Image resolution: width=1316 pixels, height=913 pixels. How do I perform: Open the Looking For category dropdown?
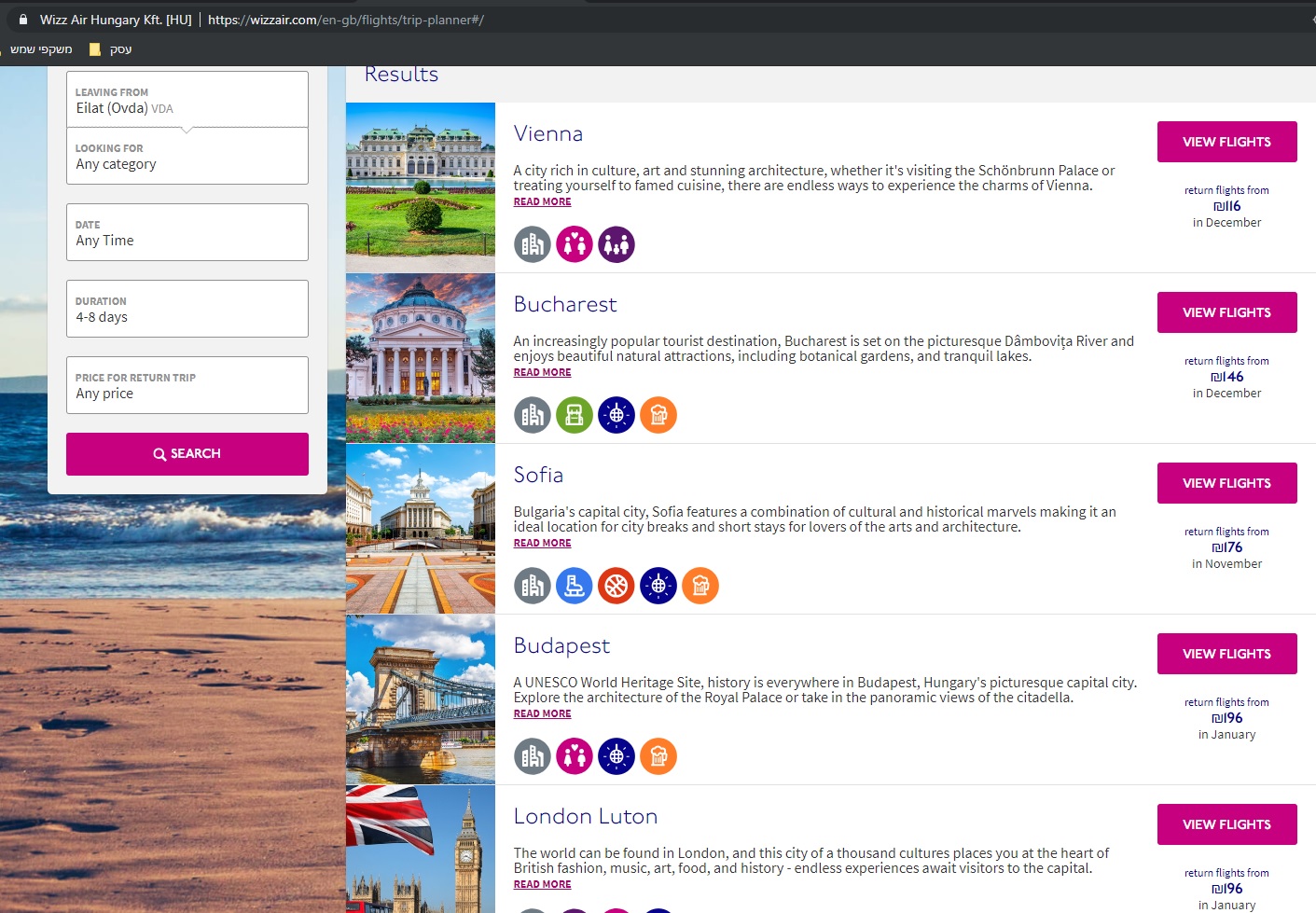pos(187,156)
